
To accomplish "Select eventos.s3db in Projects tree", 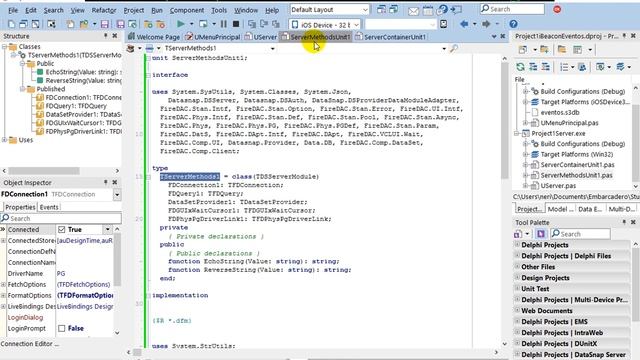I will [560, 112].
